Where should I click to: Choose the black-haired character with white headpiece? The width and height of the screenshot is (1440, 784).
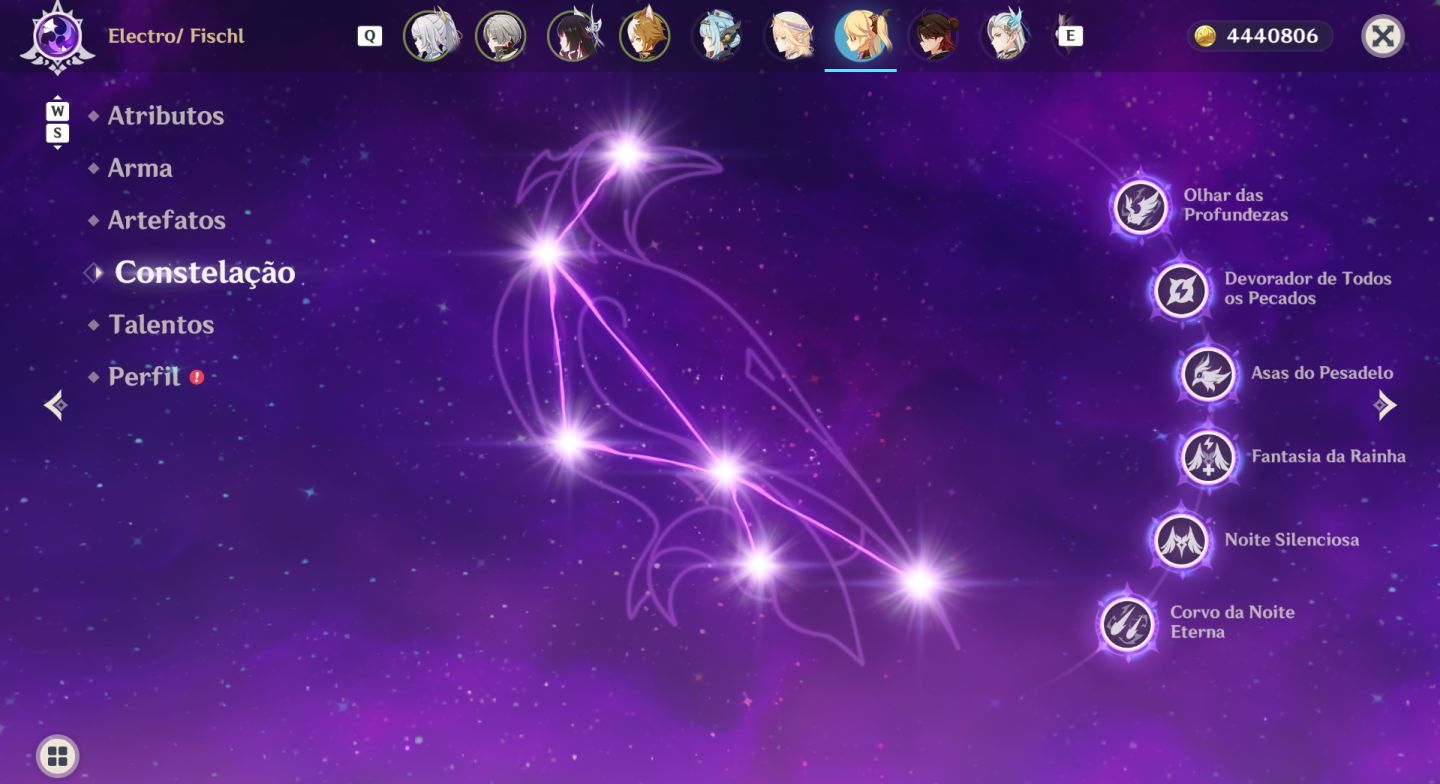point(573,37)
